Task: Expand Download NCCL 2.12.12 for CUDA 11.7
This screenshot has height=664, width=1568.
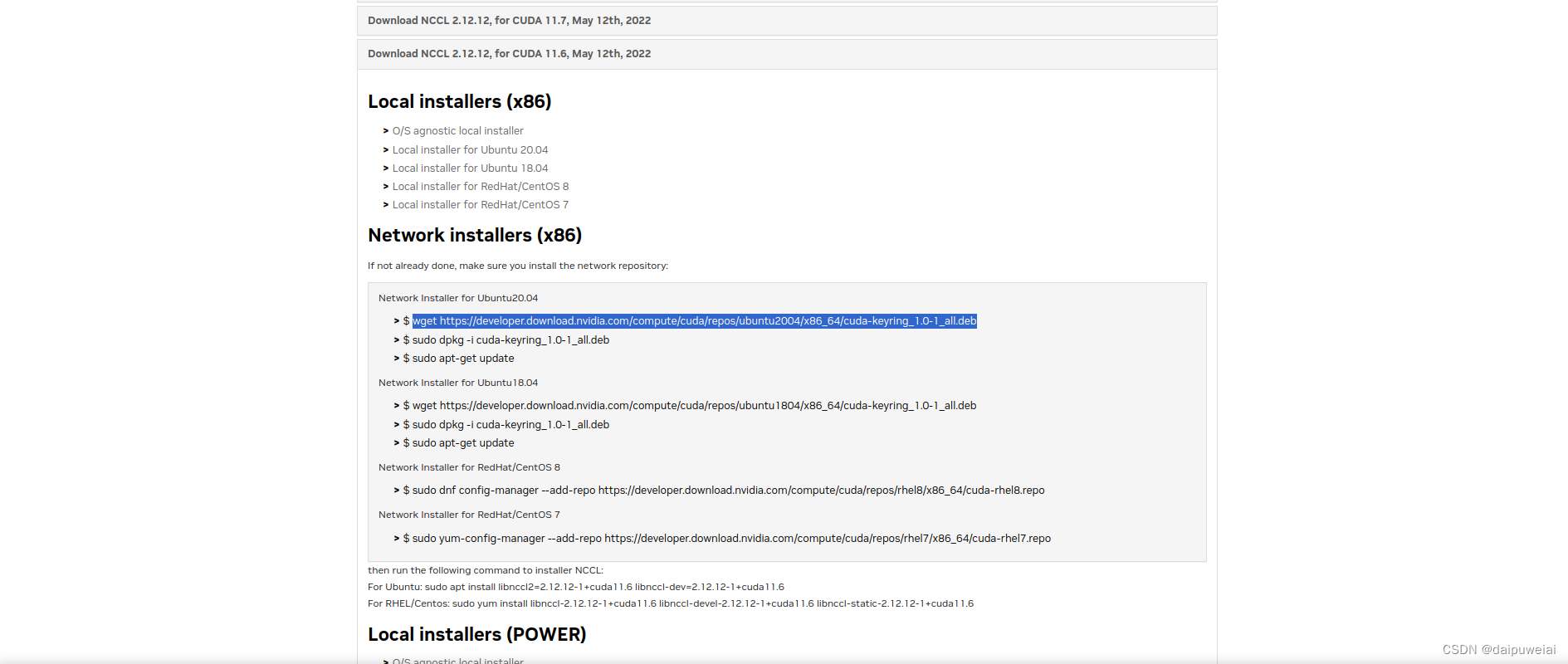Action: coord(787,21)
